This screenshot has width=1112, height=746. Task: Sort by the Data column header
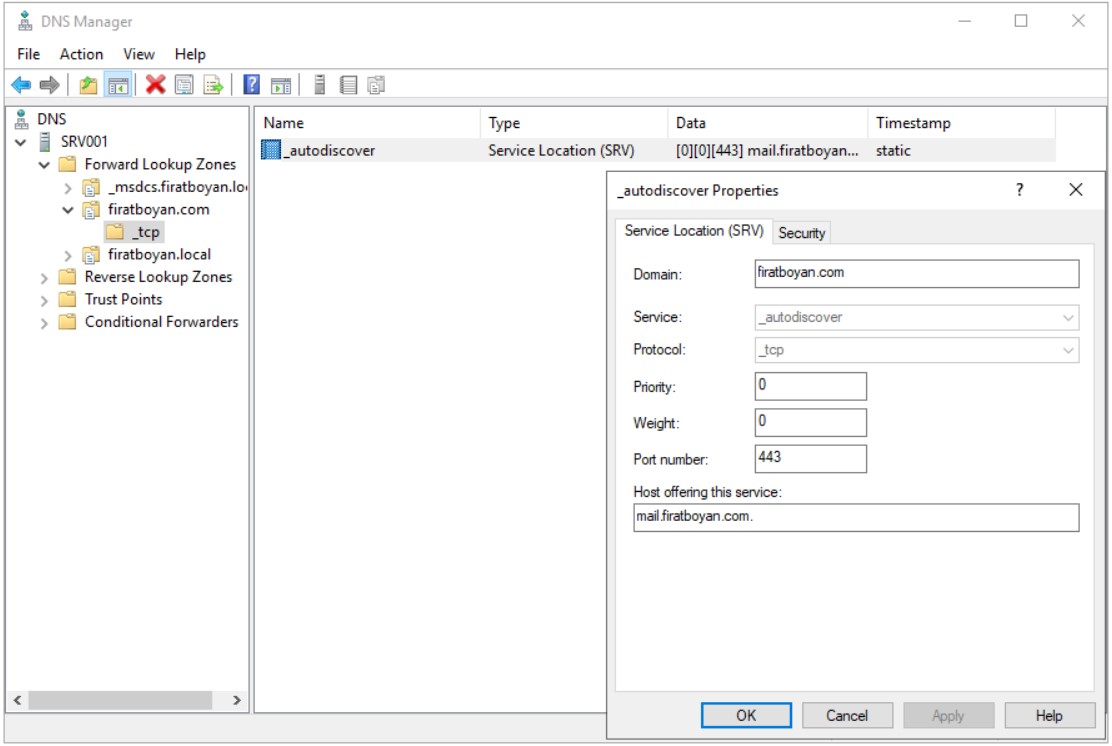767,123
